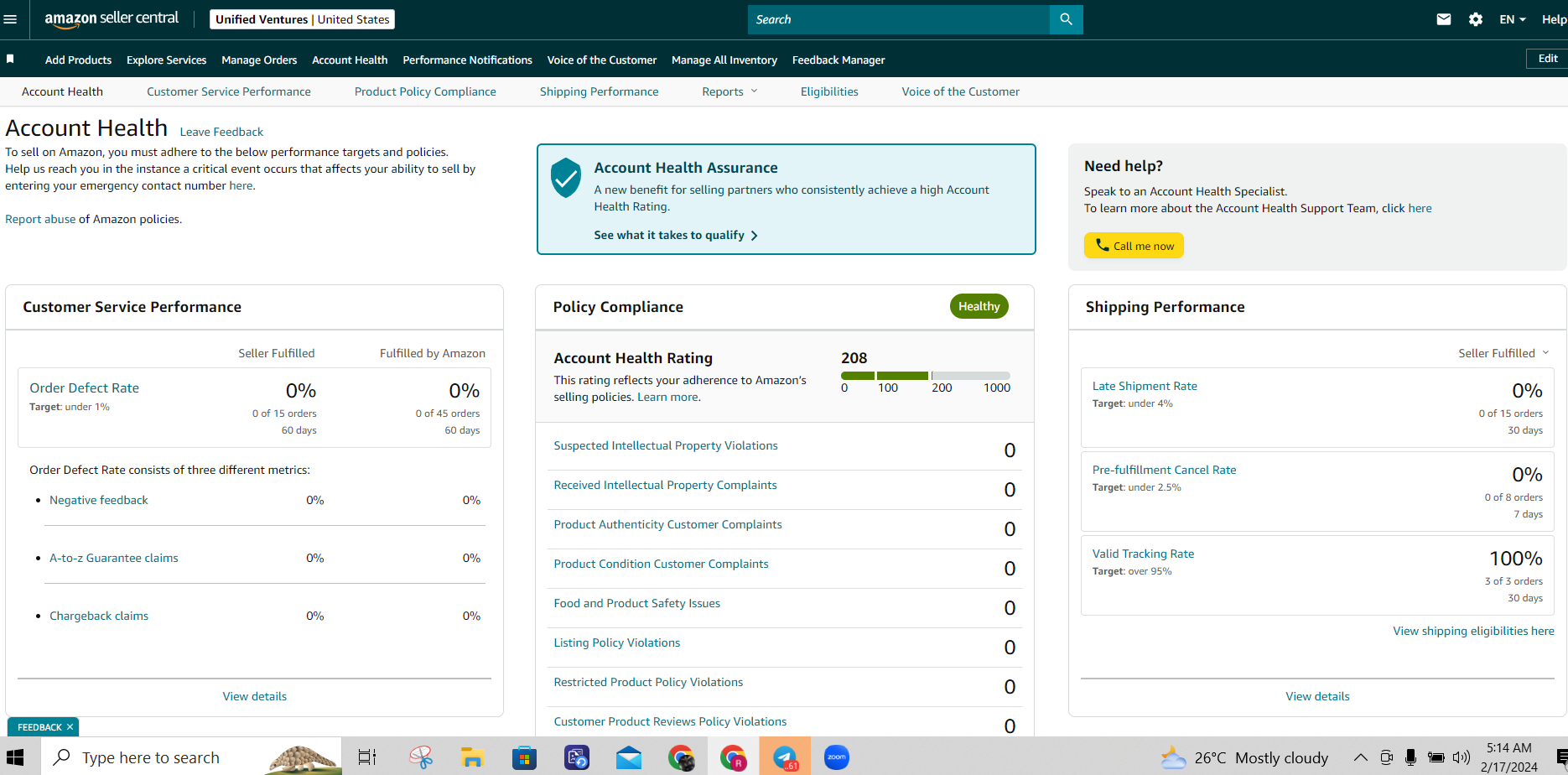The width and height of the screenshot is (1568, 775).
Task: Open the Negative feedback metric link
Action: coord(98,500)
